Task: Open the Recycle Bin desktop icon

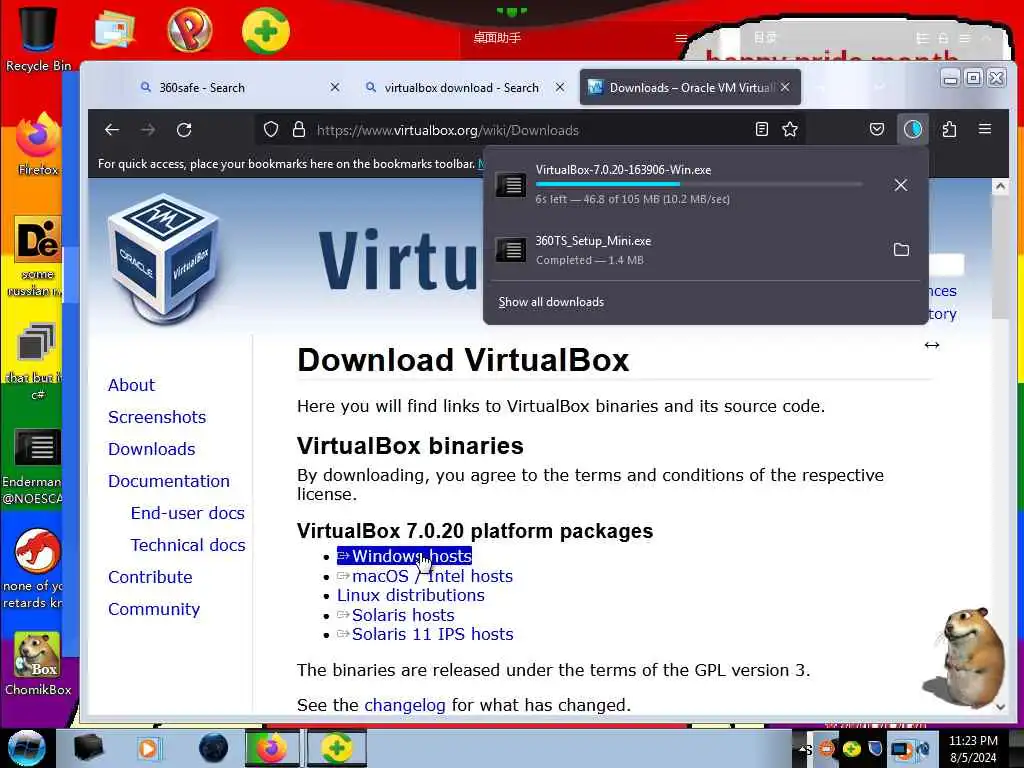Action: point(39,38)
